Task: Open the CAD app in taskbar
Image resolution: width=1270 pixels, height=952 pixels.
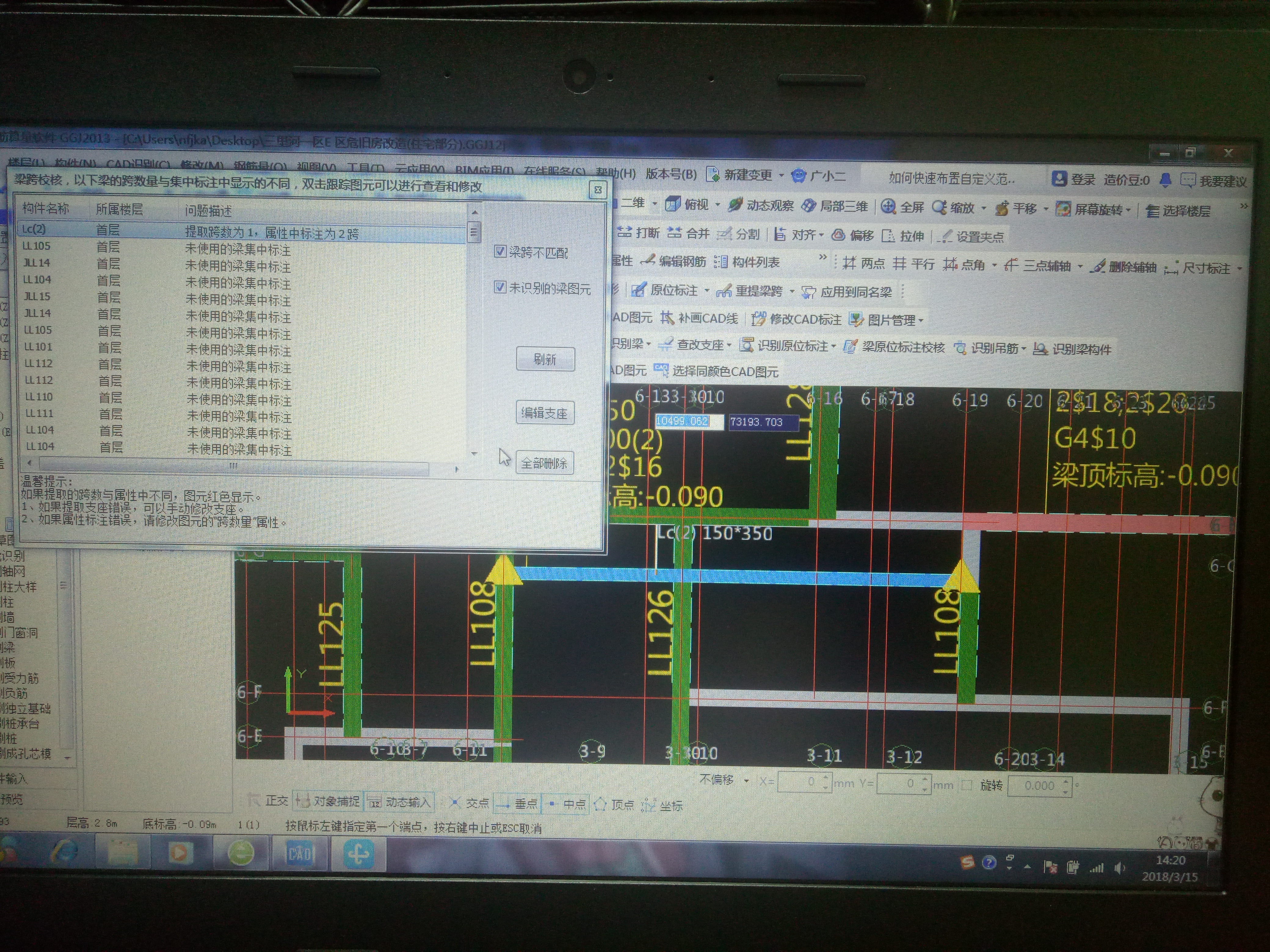Action: point(300,854)
